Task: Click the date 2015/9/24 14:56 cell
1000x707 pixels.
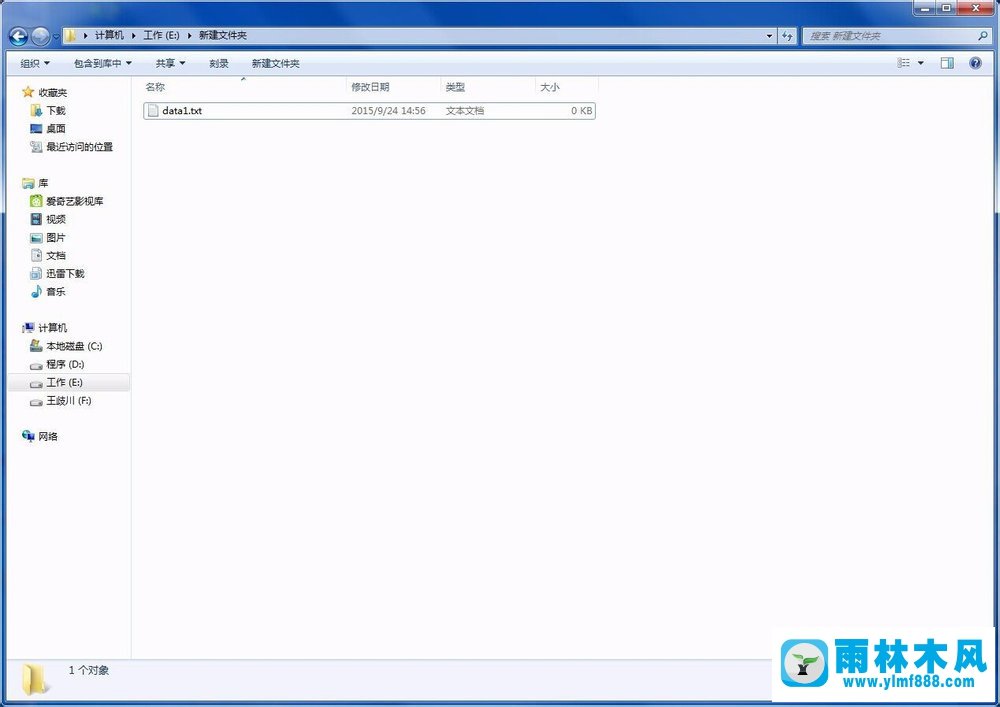Action: click(x=388, y=110)
